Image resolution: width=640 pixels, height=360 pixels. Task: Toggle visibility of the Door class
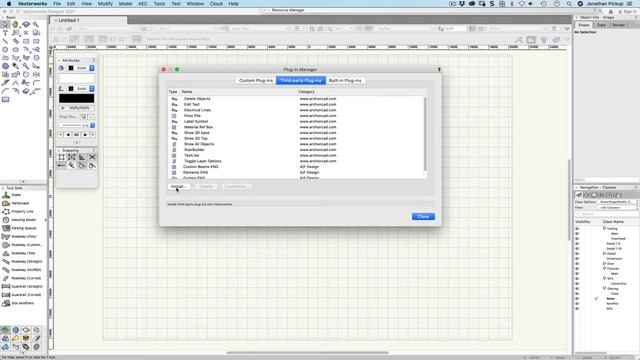(577, 264)
